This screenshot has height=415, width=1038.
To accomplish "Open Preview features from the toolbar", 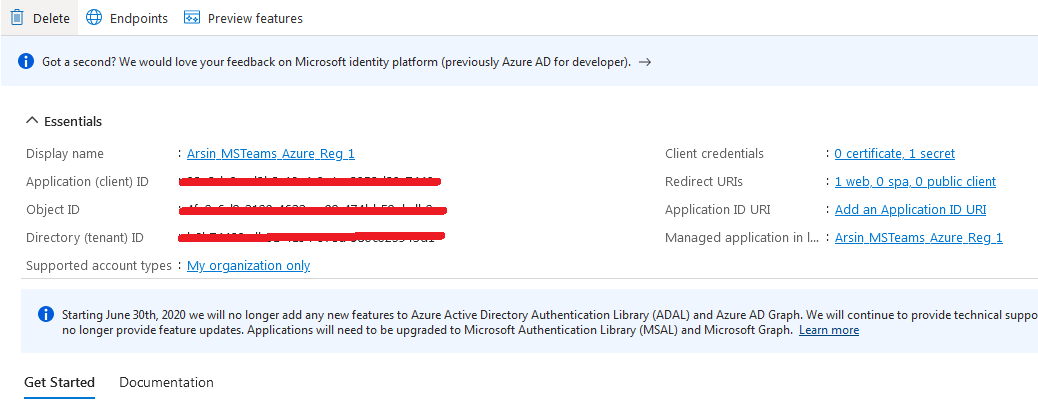I will 256,19.
